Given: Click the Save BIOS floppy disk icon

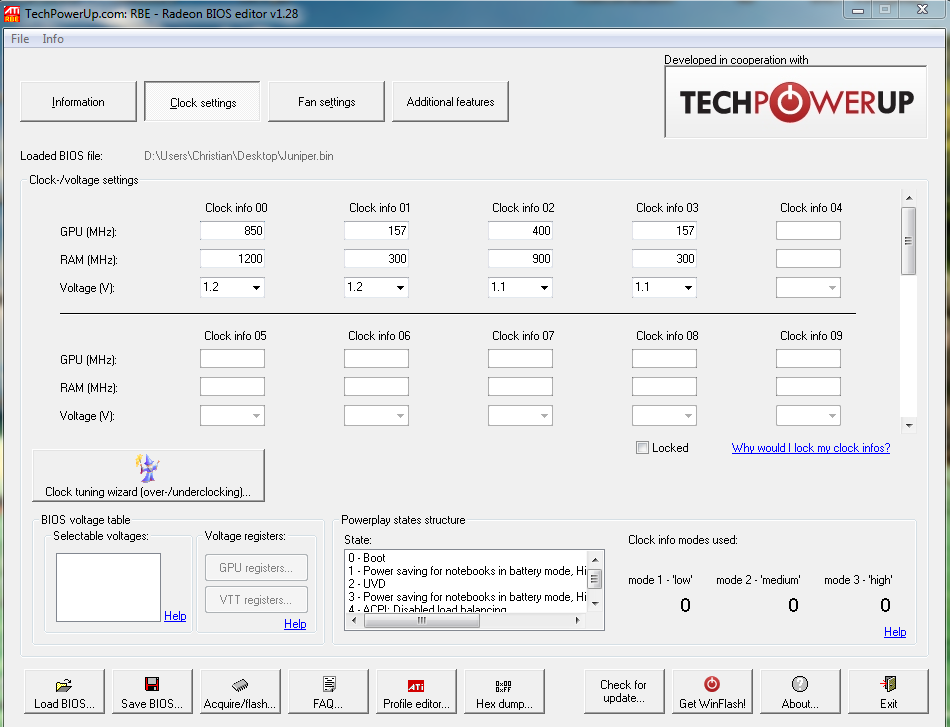Looking at the screenshot, I should tap(152, 685).
